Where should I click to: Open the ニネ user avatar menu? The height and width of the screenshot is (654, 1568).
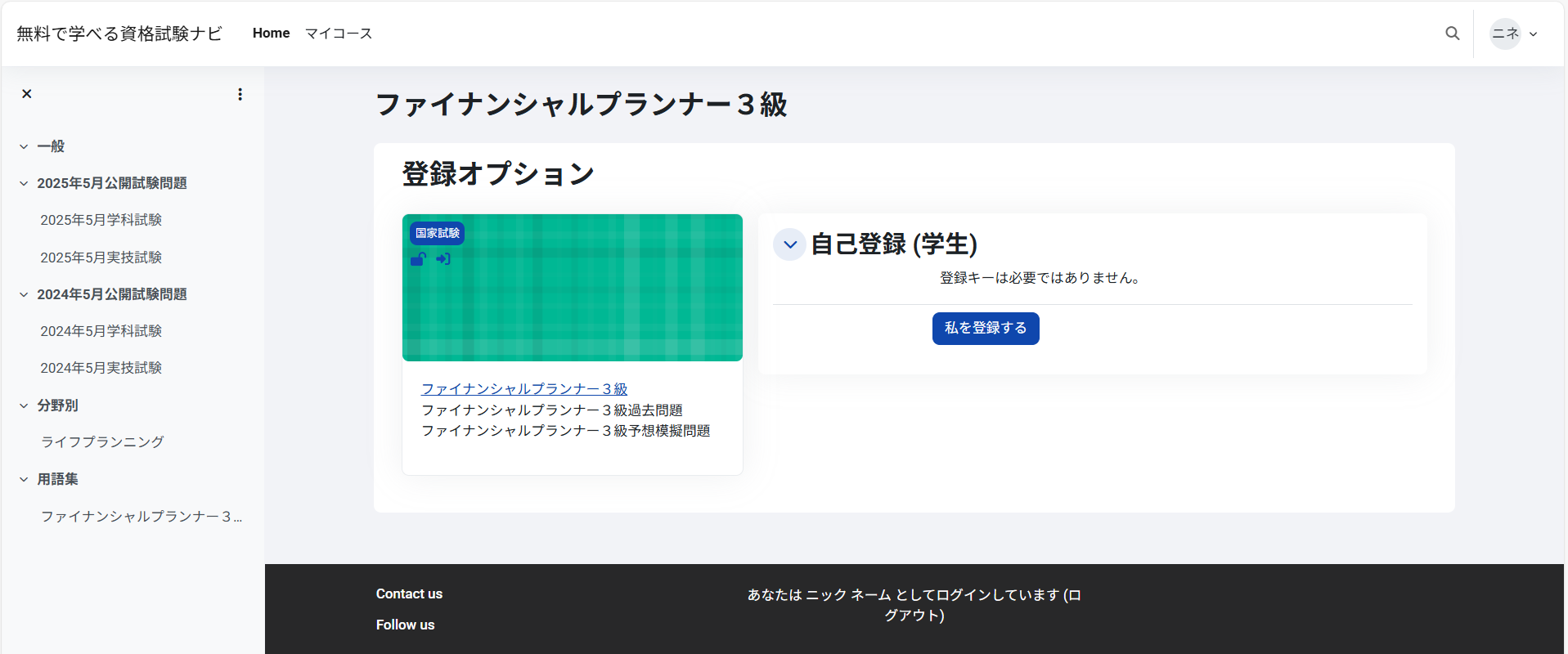[1513, 34]
